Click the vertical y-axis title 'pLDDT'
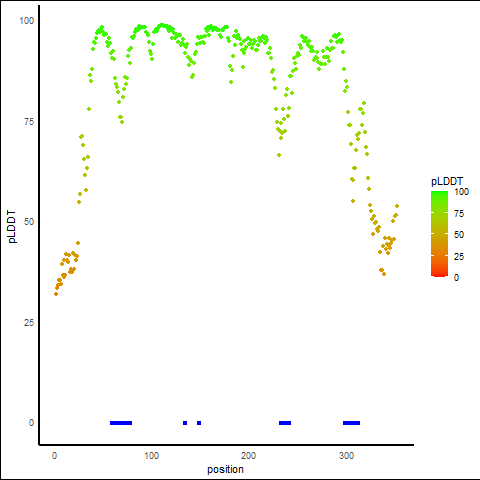The width and height of the screenshot is (480, 480). pos(12,227)
